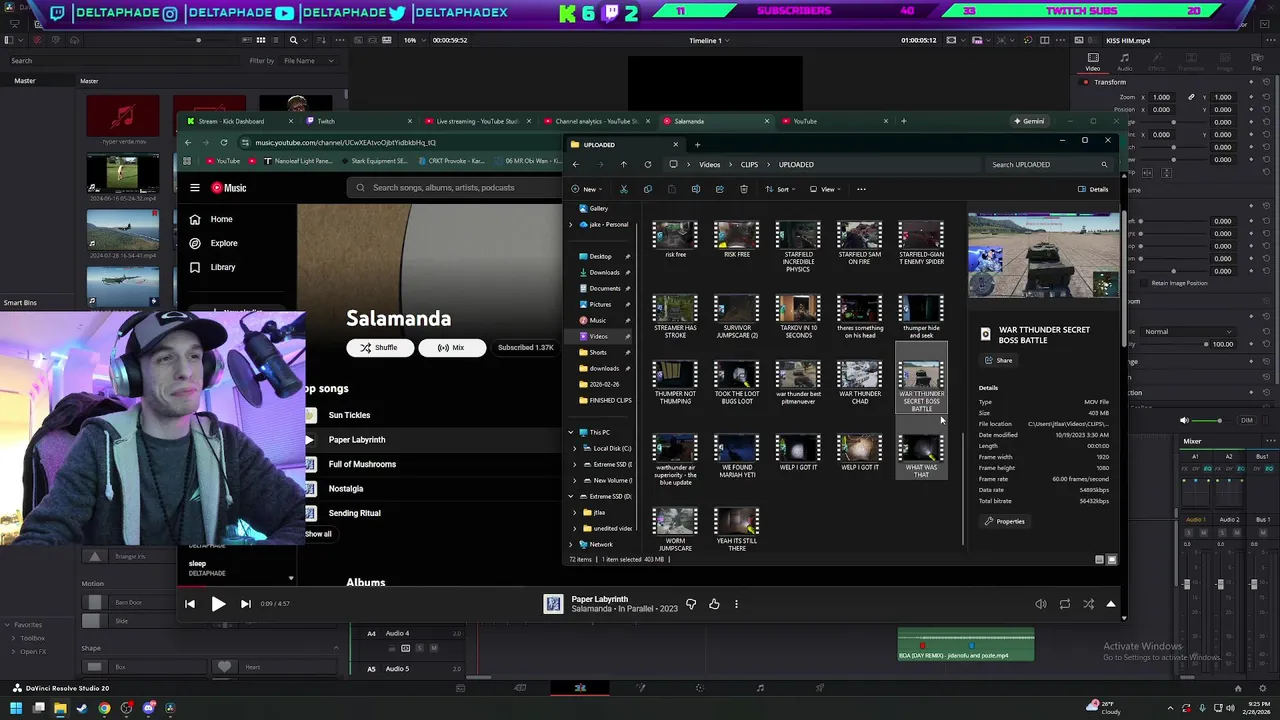Go to previous track in YouTube Music
The width and height of the screenshot is (1280, 720).
click(190, 604)
